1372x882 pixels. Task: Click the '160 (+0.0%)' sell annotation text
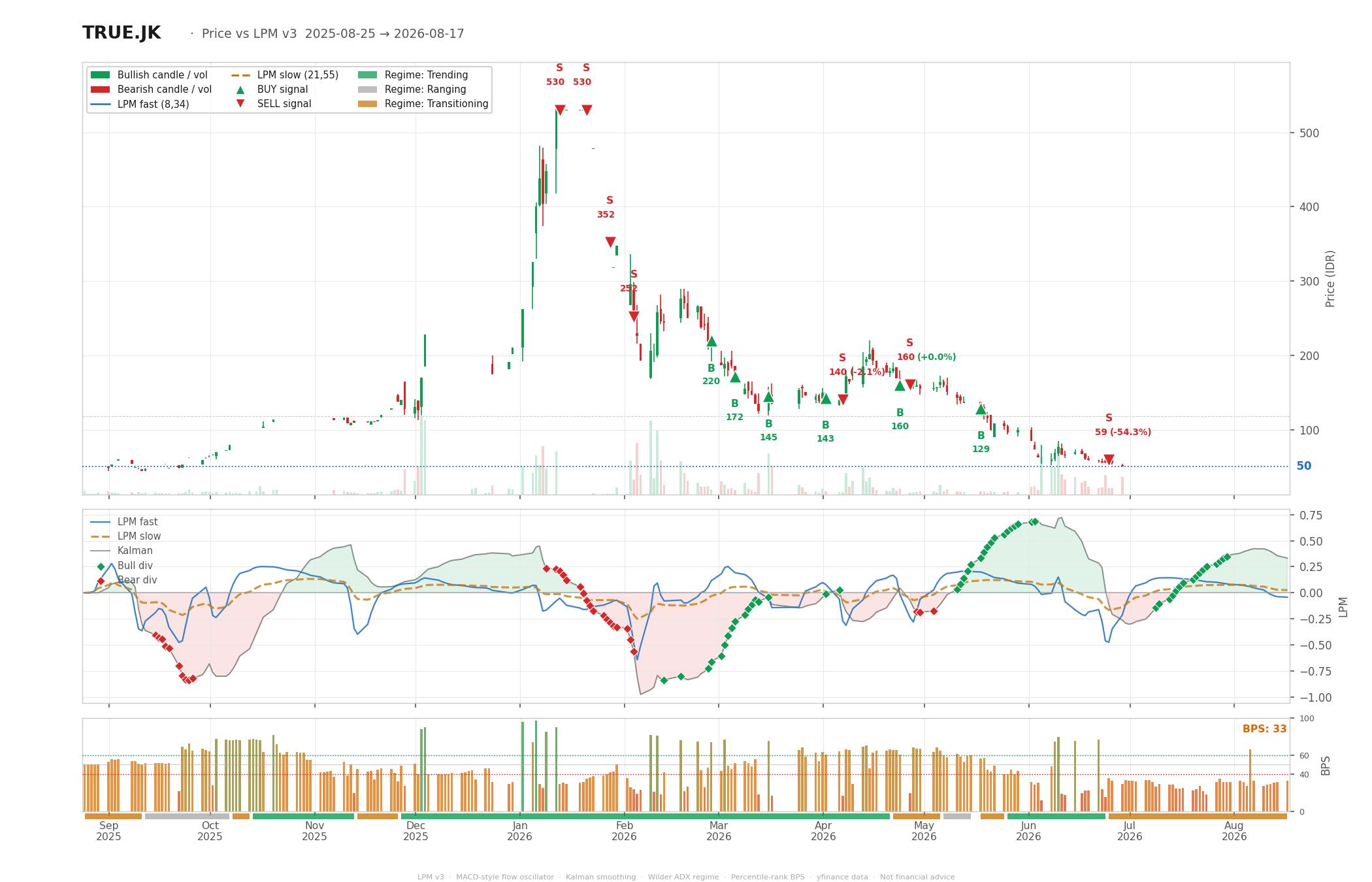(x=926, y=357)
